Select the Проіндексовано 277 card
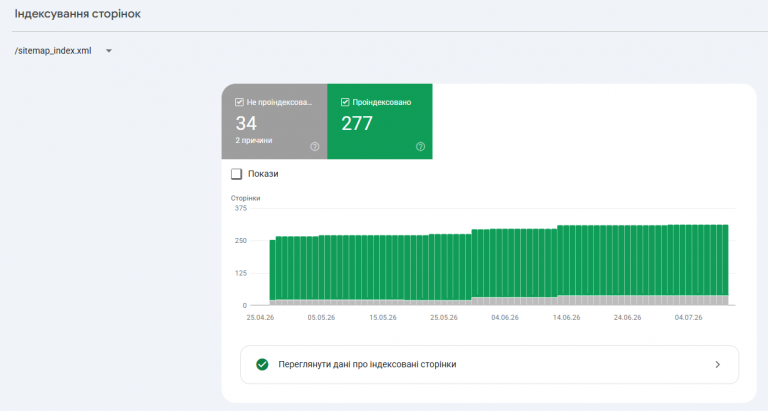 [x=380, y=121]
